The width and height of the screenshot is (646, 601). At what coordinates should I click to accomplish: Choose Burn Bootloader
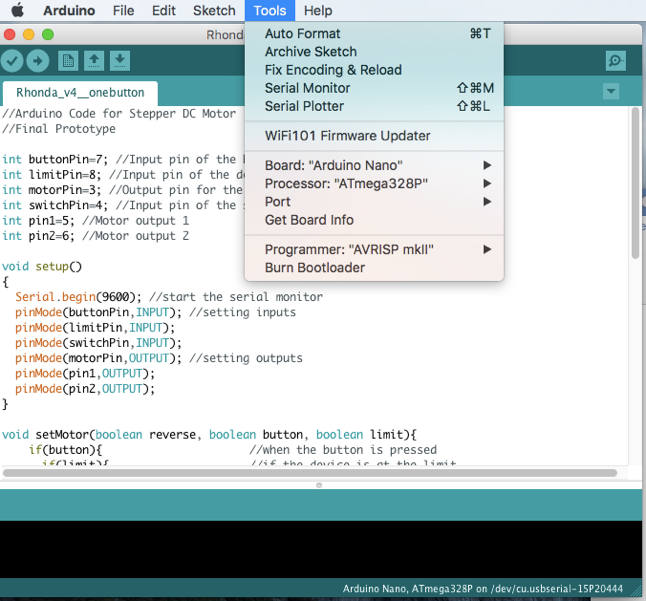(x=374, y=267)
